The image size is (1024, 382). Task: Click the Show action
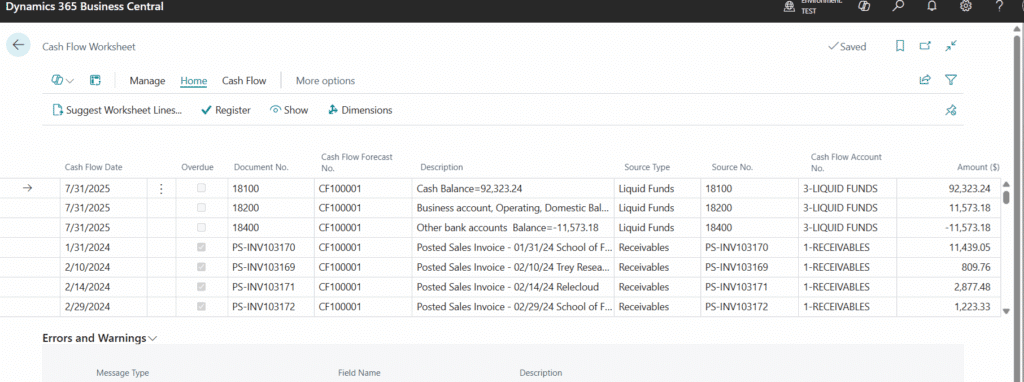(289, 110)
